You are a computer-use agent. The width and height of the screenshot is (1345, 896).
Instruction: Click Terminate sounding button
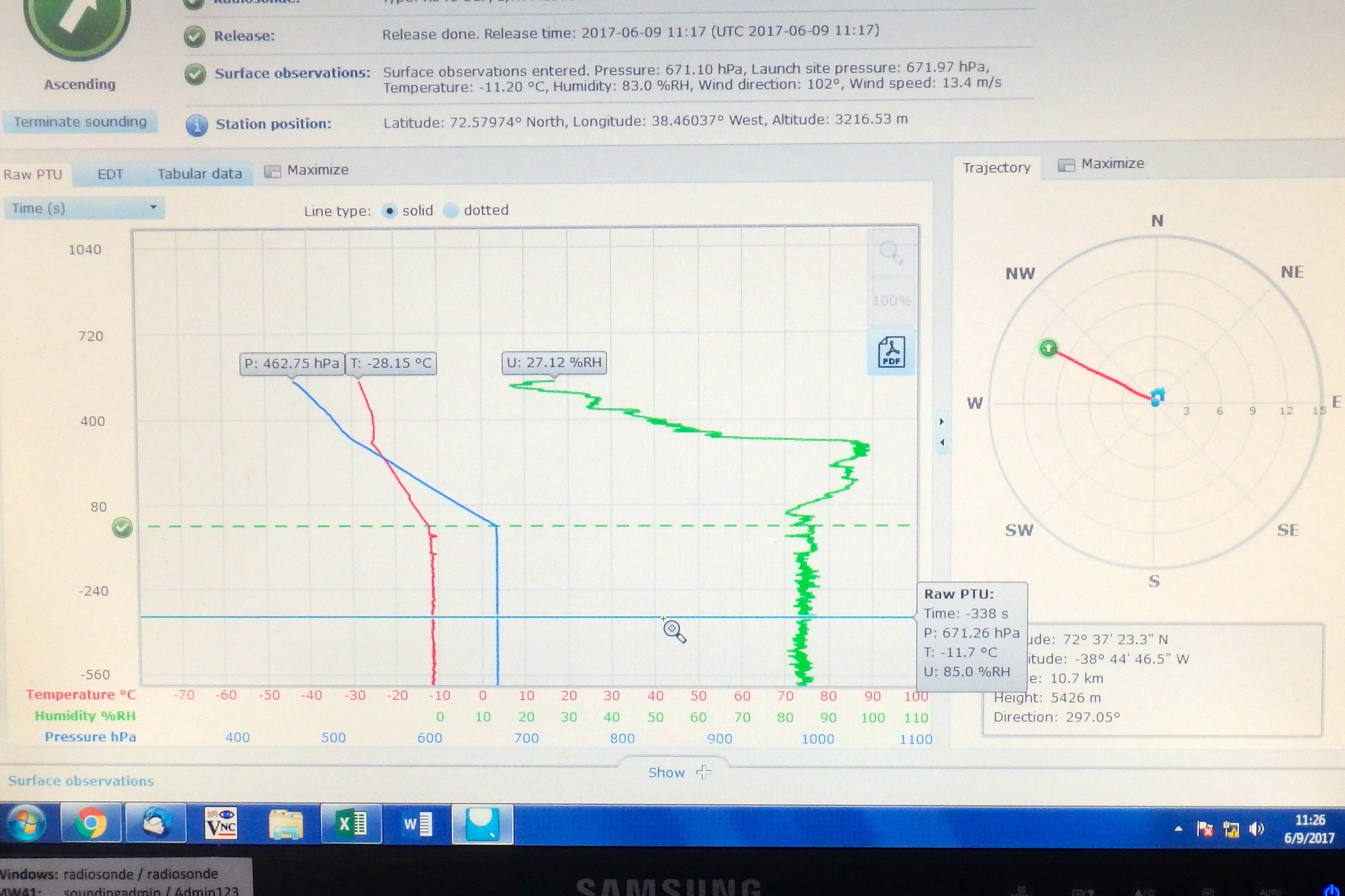(x=80, y=122)
